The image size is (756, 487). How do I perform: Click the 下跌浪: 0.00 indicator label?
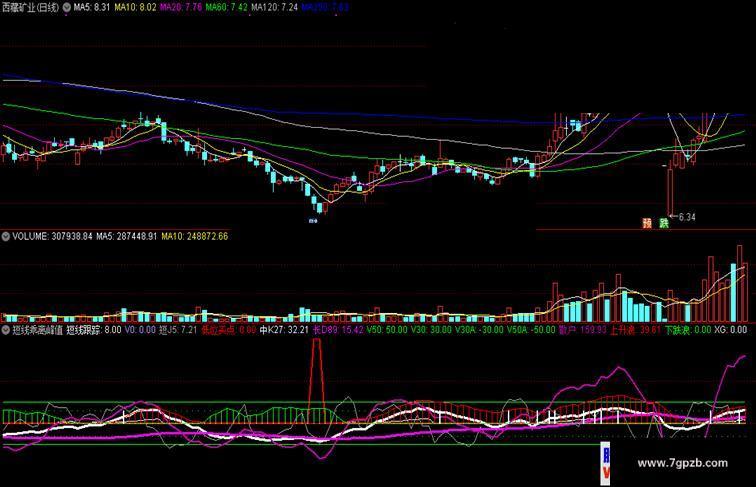[688, 330]
